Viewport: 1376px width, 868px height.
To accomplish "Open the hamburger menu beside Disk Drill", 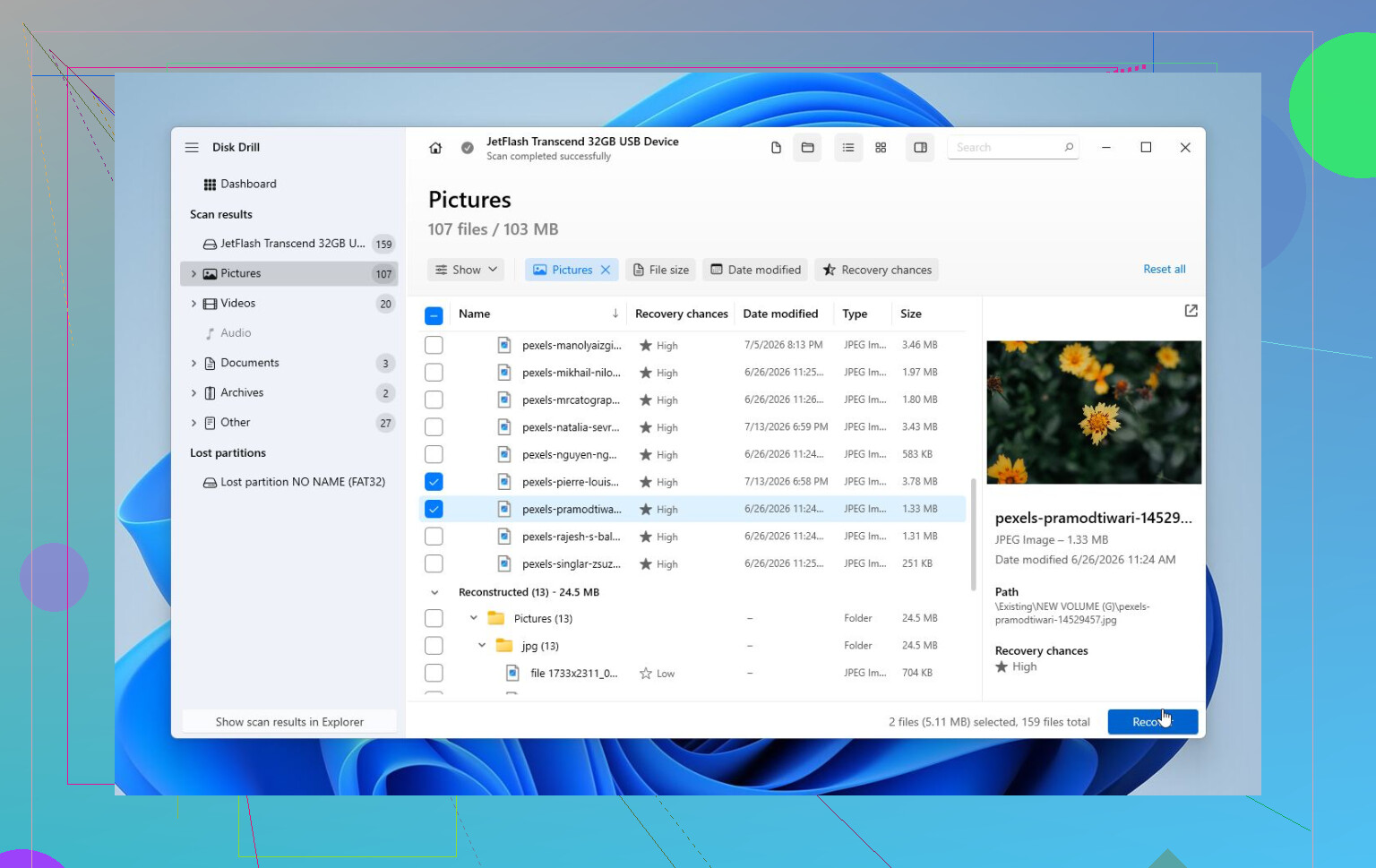I will (x=192, y=148).
